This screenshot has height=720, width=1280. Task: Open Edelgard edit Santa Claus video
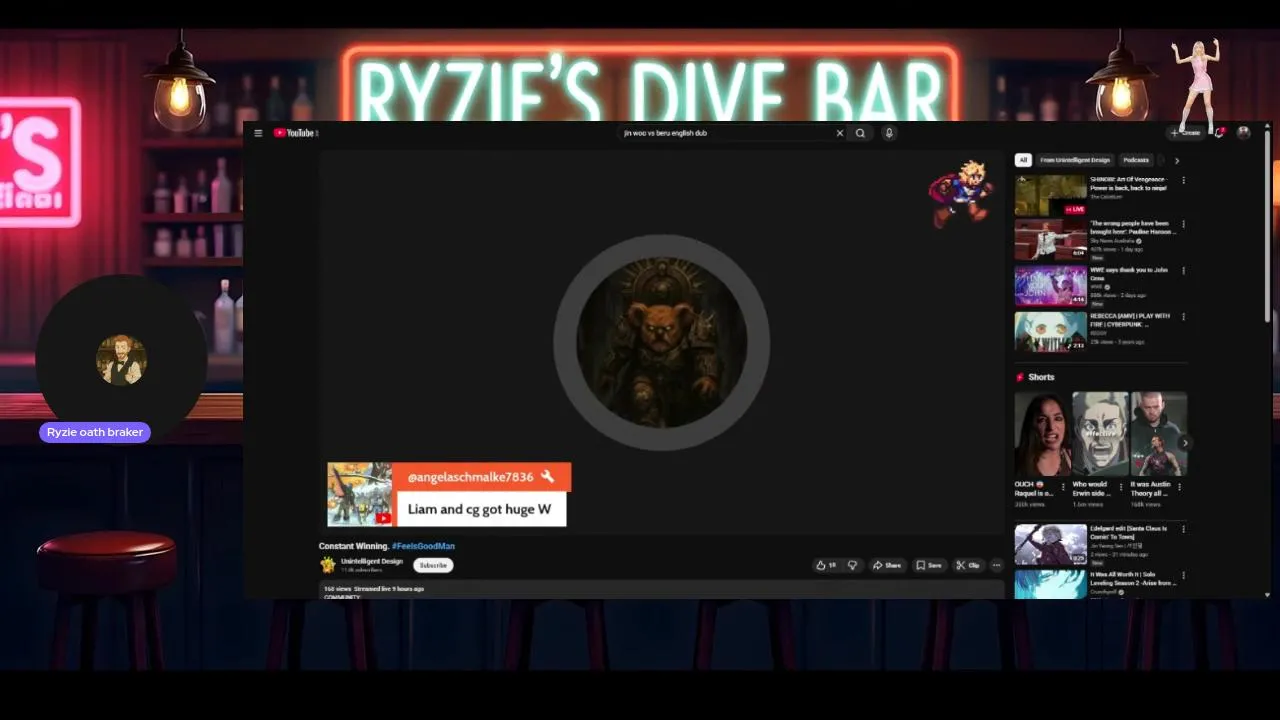[x=1050, y=544]
